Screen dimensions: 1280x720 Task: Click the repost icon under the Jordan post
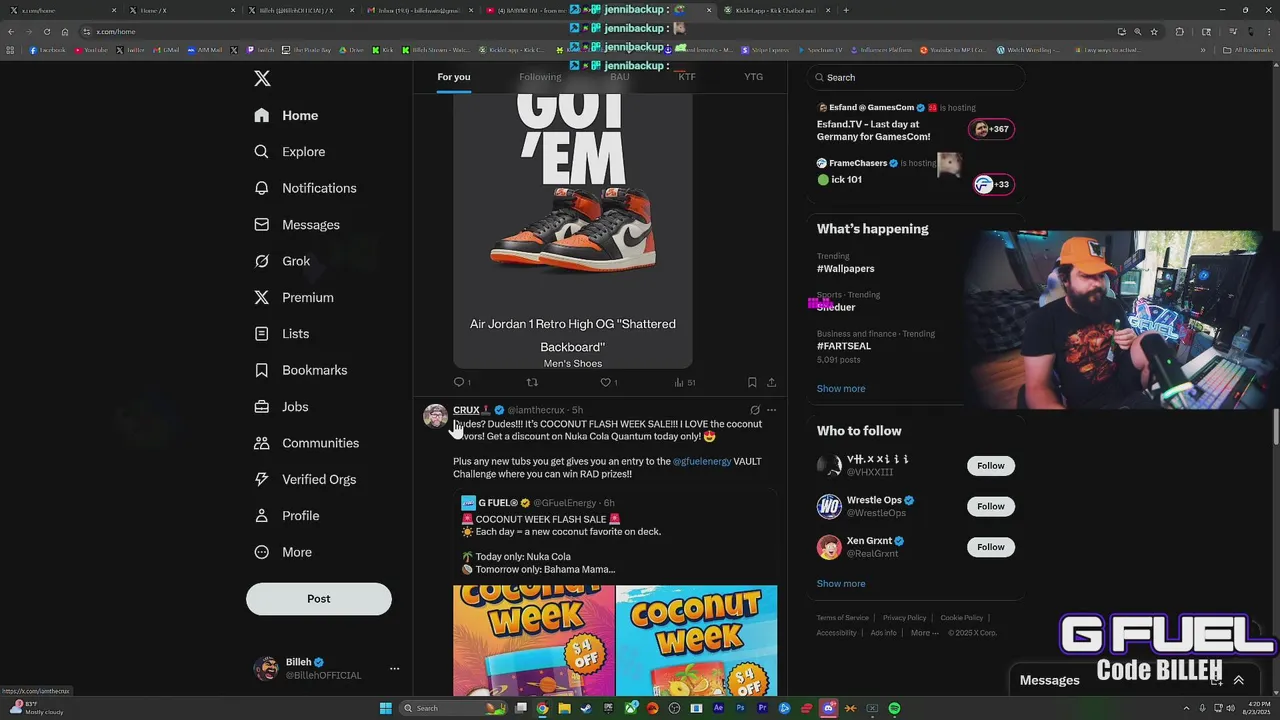(532, 382)
